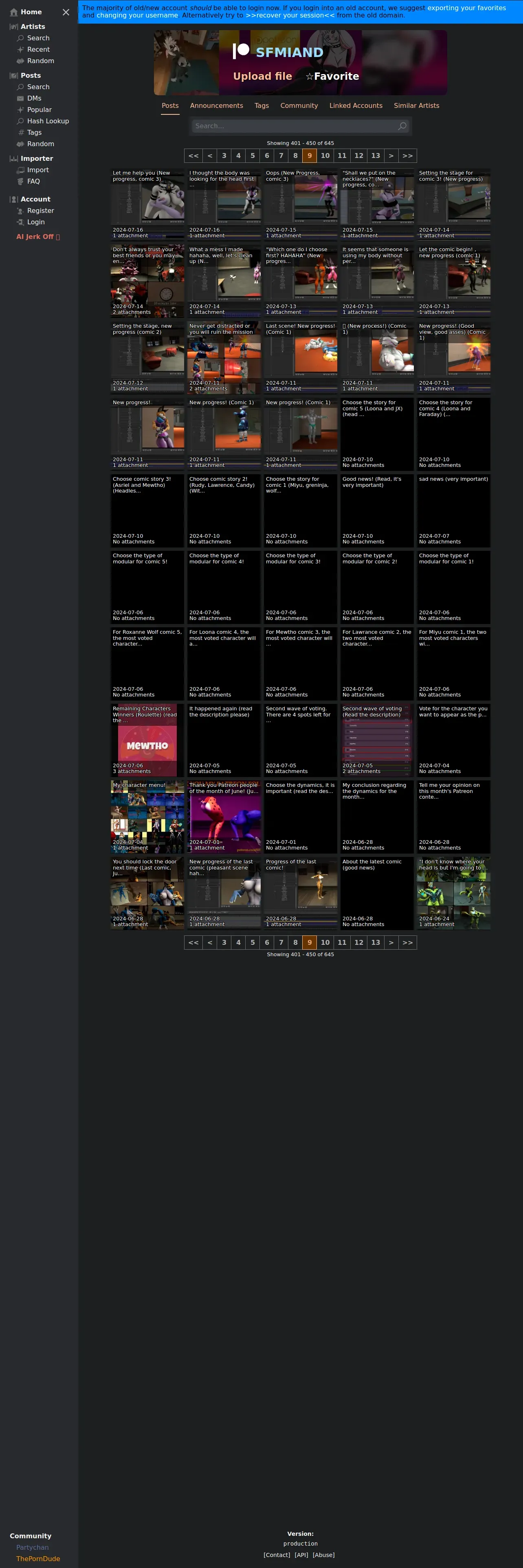Click the Popular icon in the sidebar
This screenshot has width=523, height=1568.
20,109
